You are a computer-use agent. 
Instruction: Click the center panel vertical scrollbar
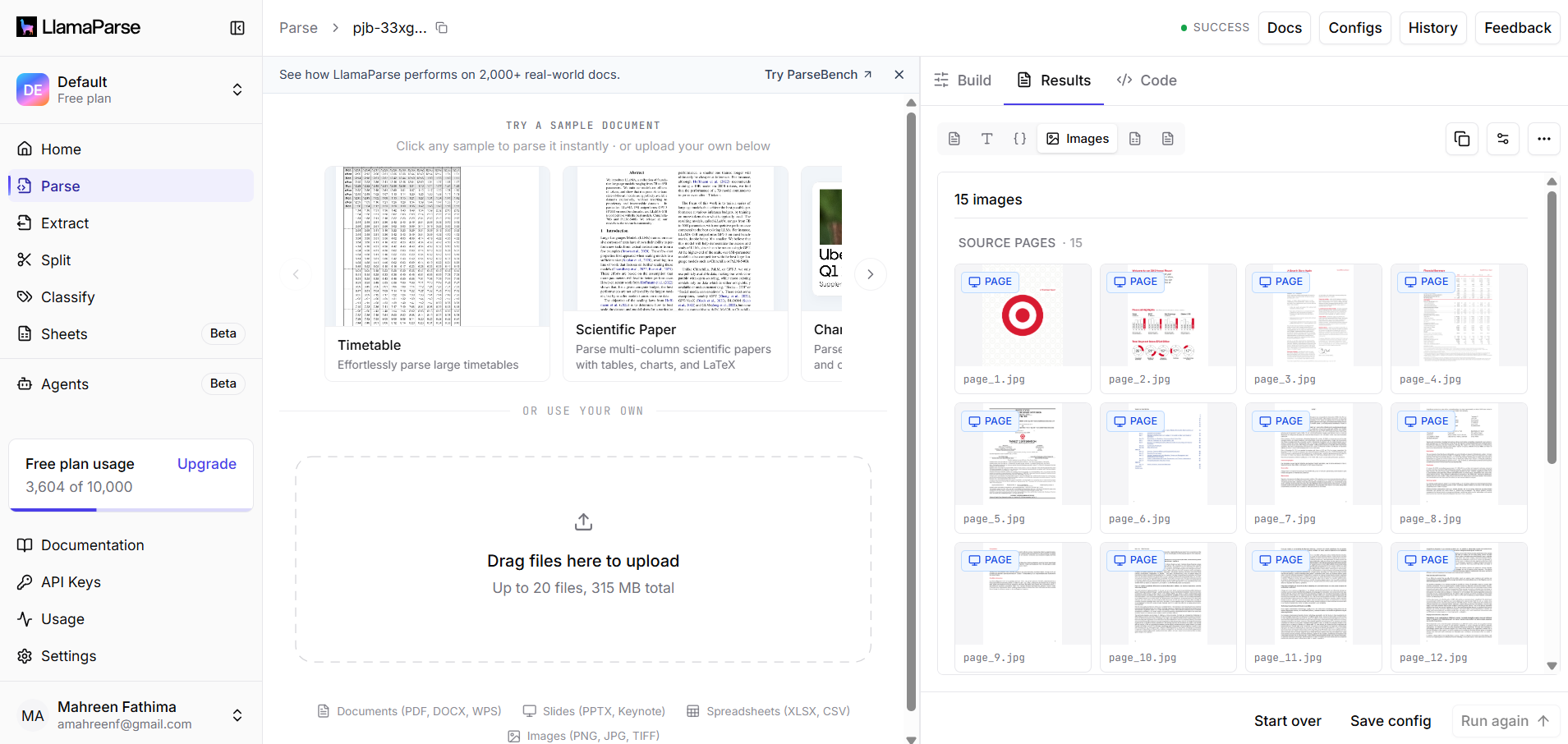[x=911, y=411]
